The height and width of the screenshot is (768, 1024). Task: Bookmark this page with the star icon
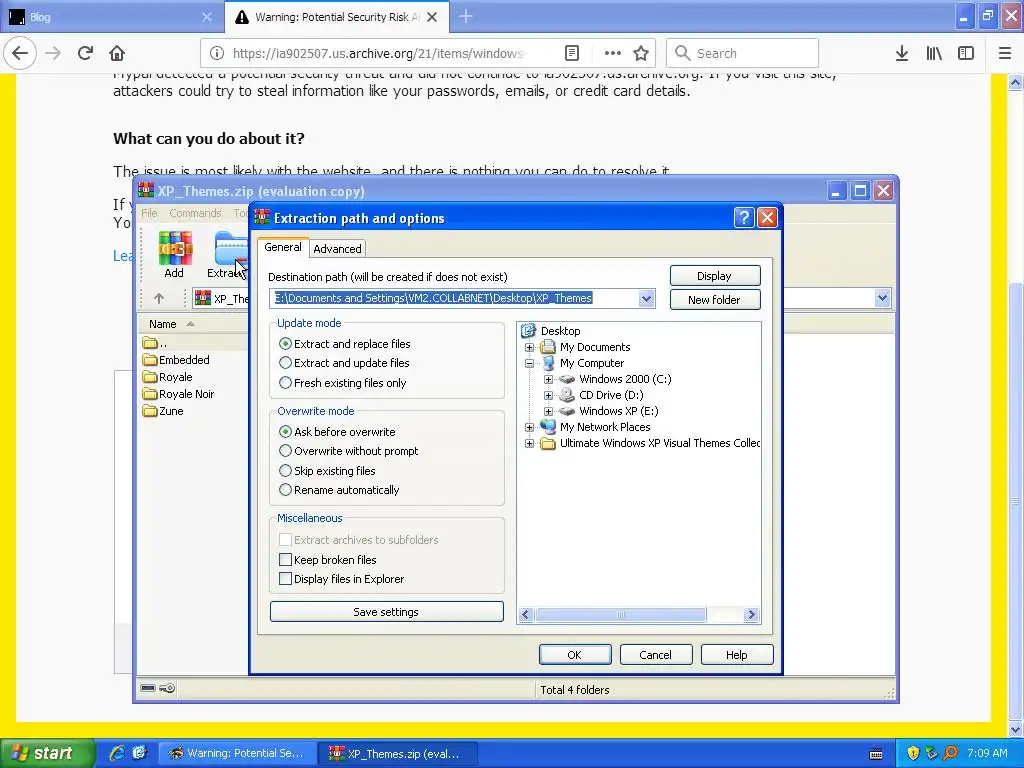tap(641, 54)
